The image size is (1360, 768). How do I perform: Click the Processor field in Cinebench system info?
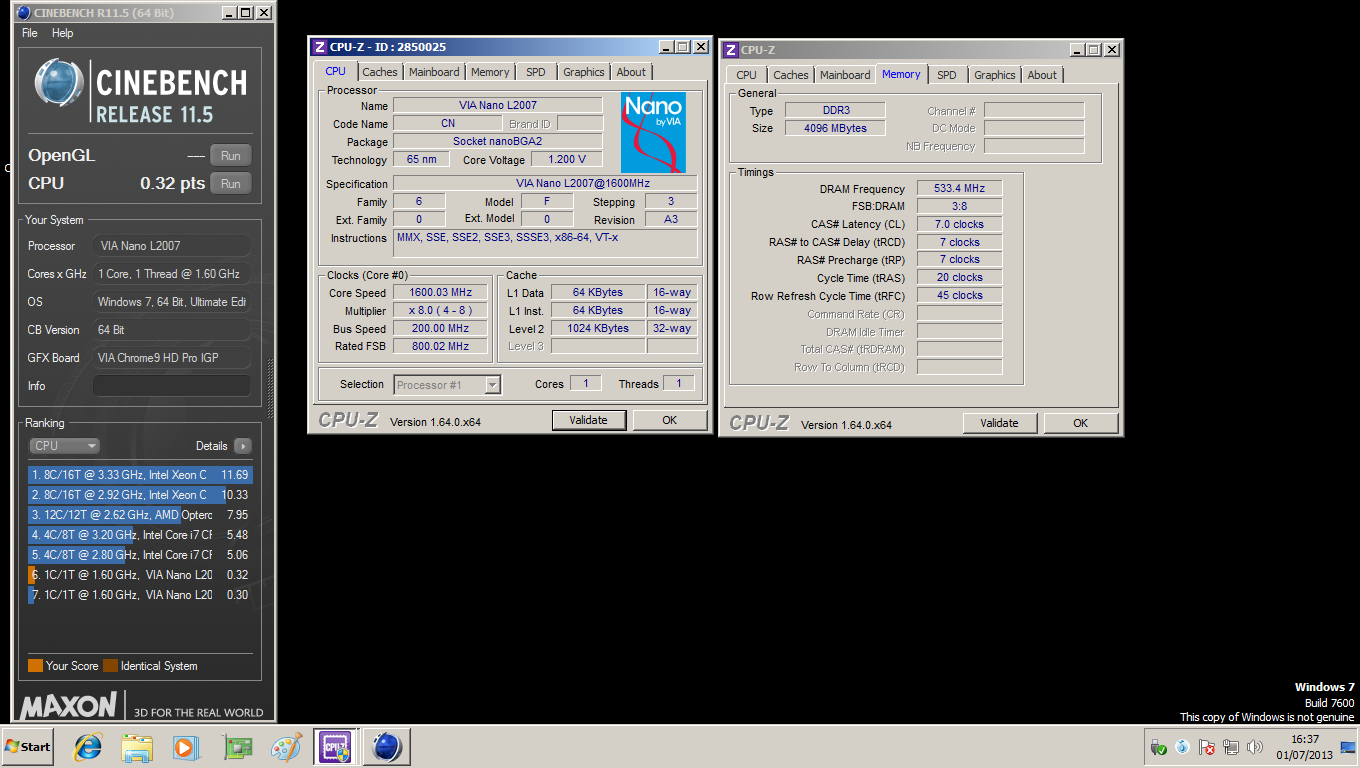coord(171,246)
